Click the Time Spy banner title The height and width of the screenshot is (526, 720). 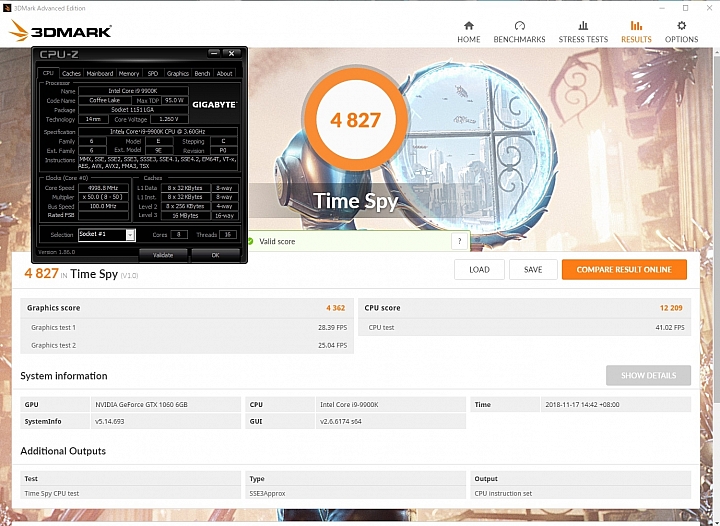click(355, 201)
